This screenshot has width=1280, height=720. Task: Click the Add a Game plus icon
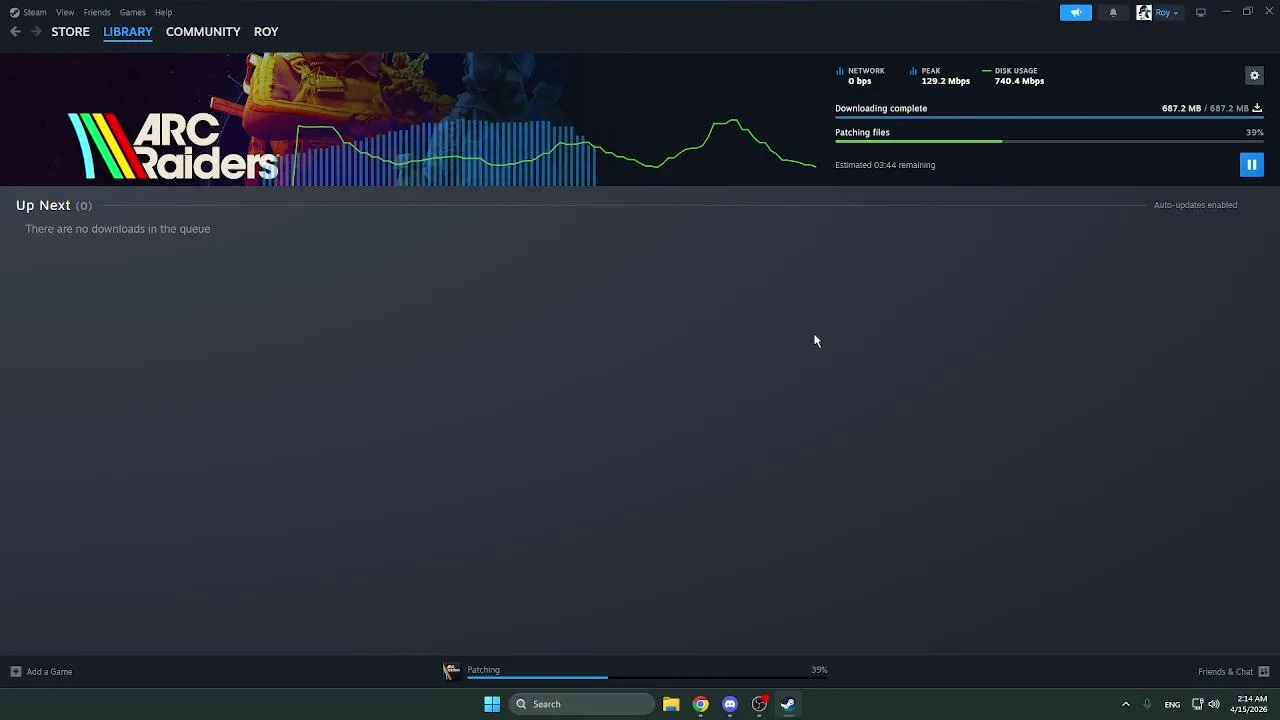15,672
